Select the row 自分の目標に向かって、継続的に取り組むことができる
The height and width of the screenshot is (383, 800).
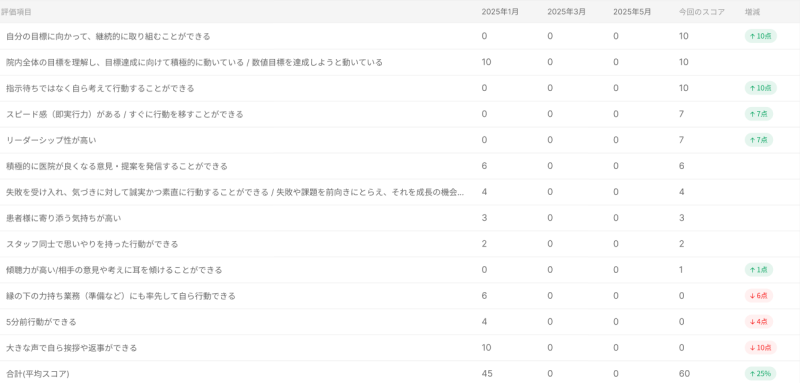tap(400, 36)
